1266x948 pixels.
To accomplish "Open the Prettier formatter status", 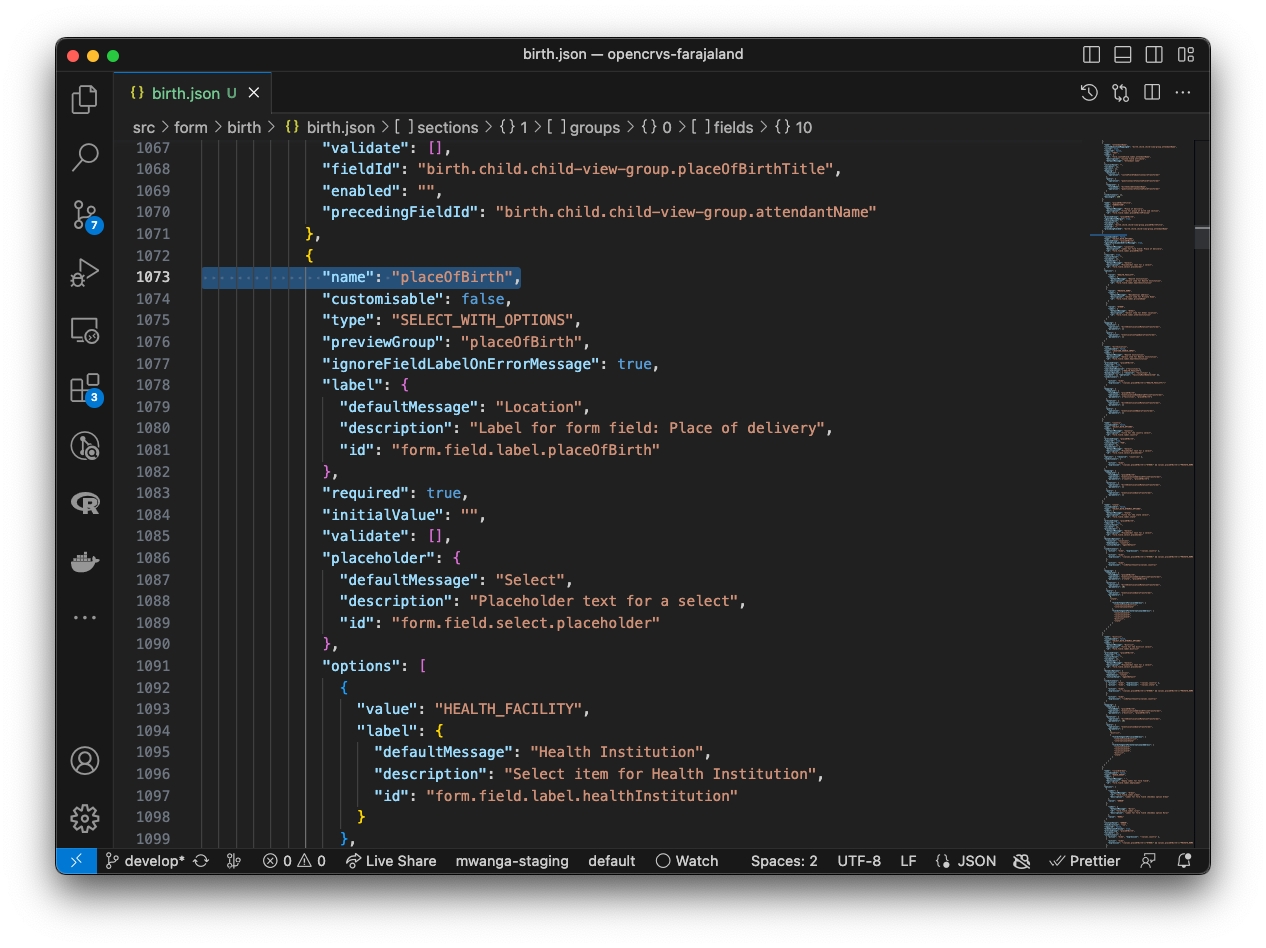I will tap(1084, 861).
